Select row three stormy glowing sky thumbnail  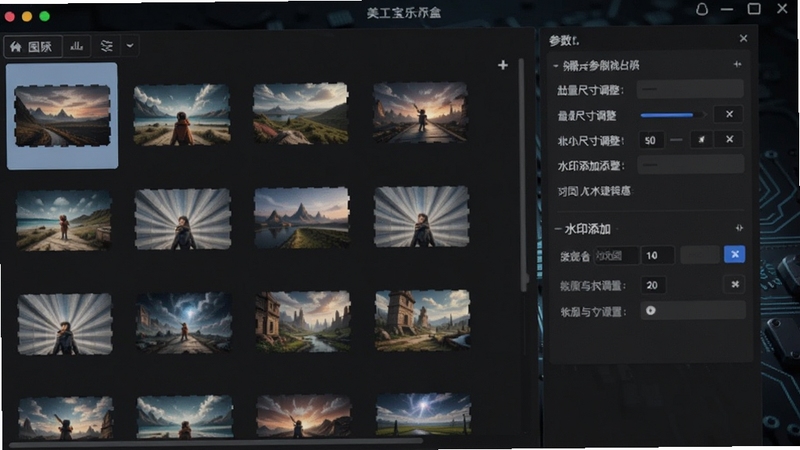pyautogui.click(x=184, y=322)
